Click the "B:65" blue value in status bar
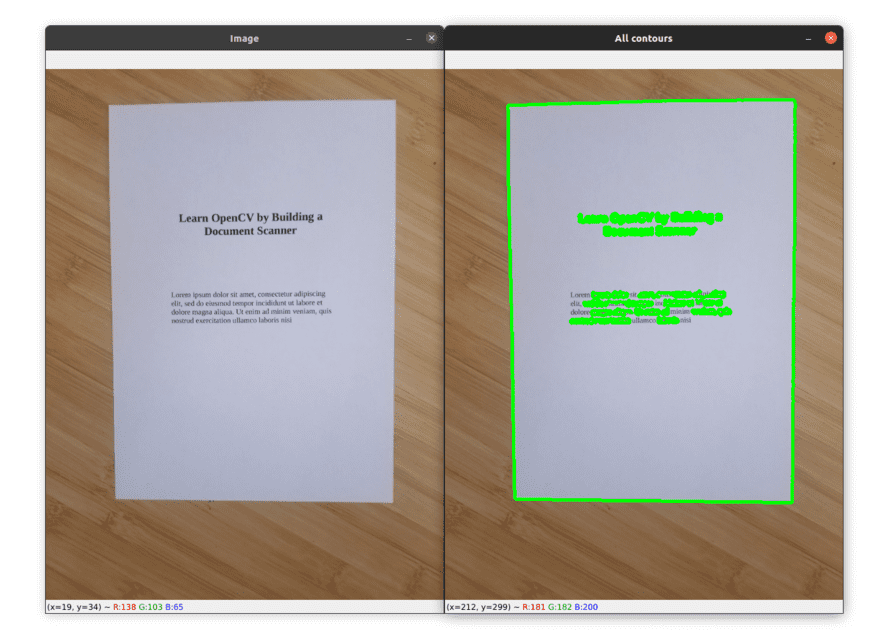Viewport: 892px width, 641px height. 174,607
